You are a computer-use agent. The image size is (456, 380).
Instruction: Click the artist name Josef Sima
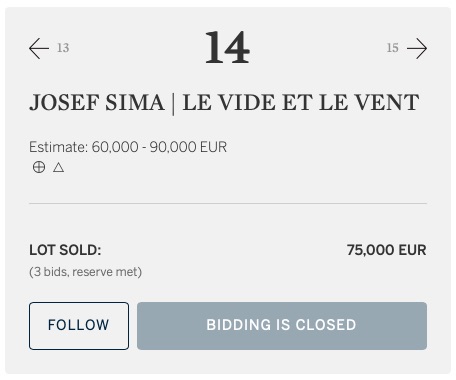[x=97, y=102]
